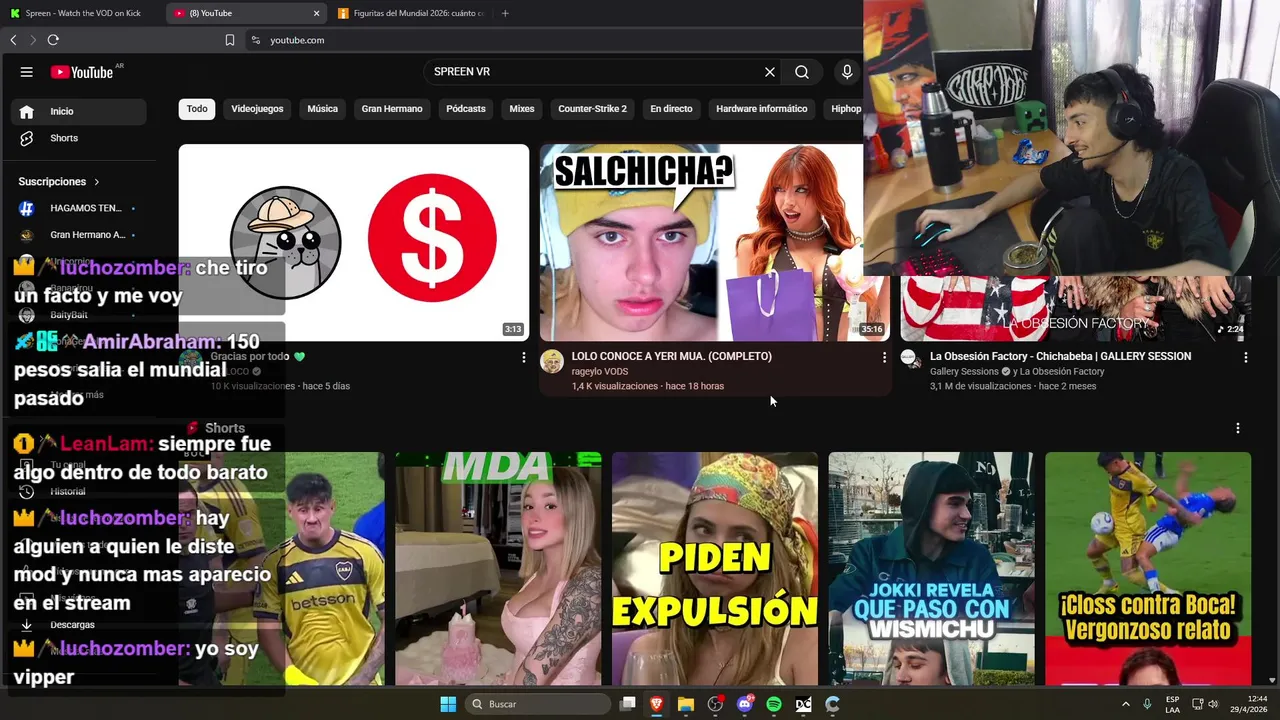Screen dimensions: 1280x720
Task: Click rageylo VODS channel avatar
Action: click(552, 361)
